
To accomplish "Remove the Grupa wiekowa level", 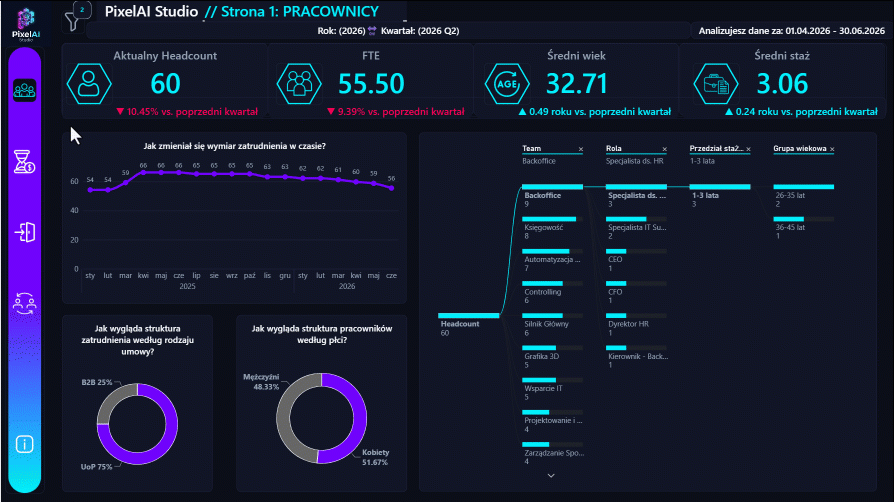I will (x=832, y=149).
